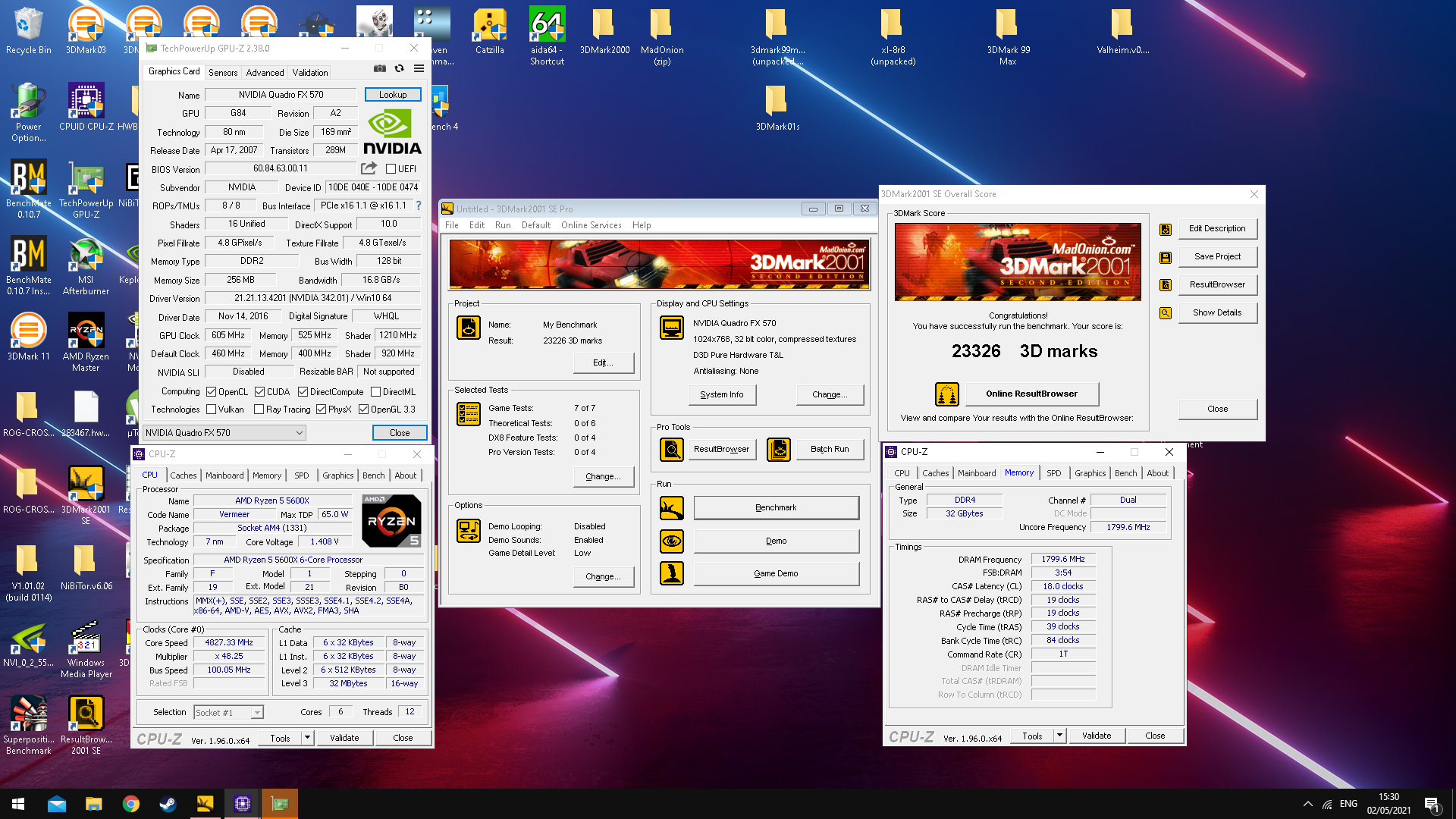Toggle the OpenGL 3.3 checkbox
The image size is (1456, 819).
point(364,409)
